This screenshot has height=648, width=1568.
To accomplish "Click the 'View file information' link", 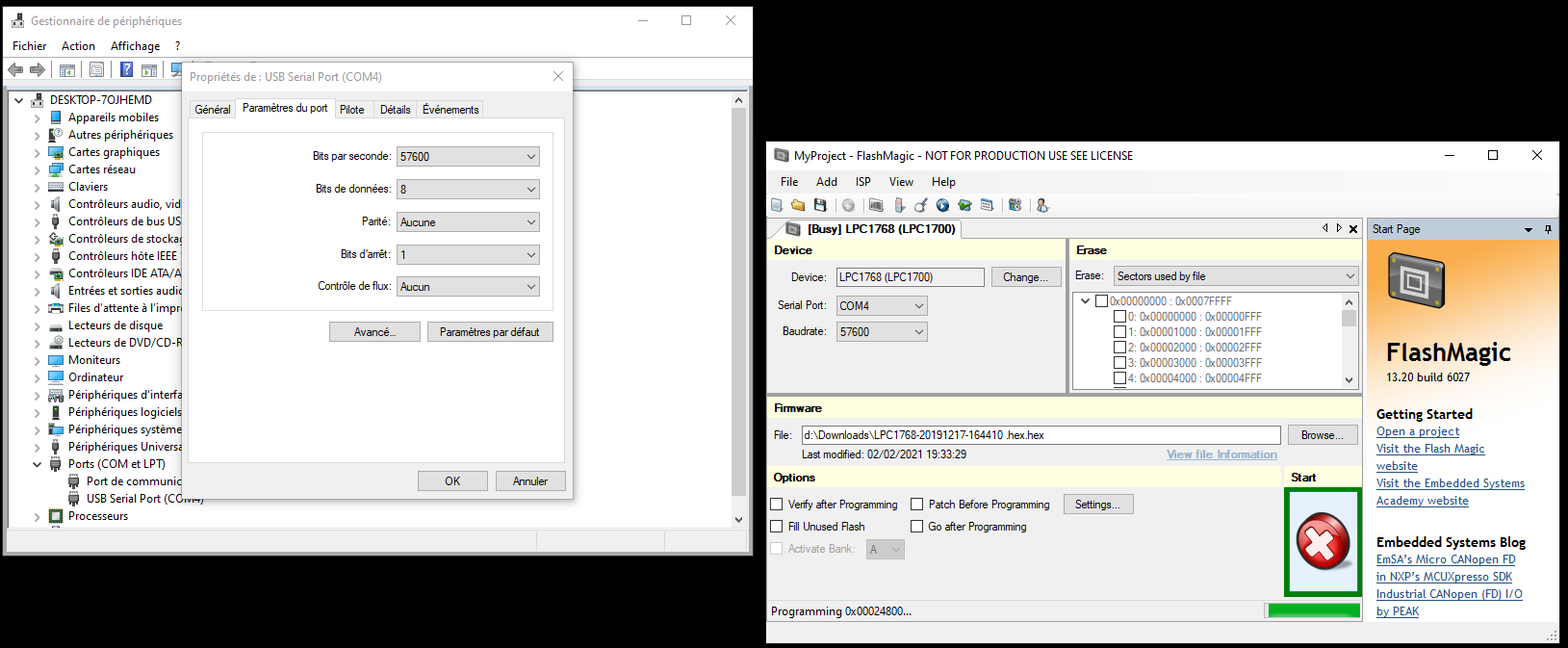I will 1221,454.
